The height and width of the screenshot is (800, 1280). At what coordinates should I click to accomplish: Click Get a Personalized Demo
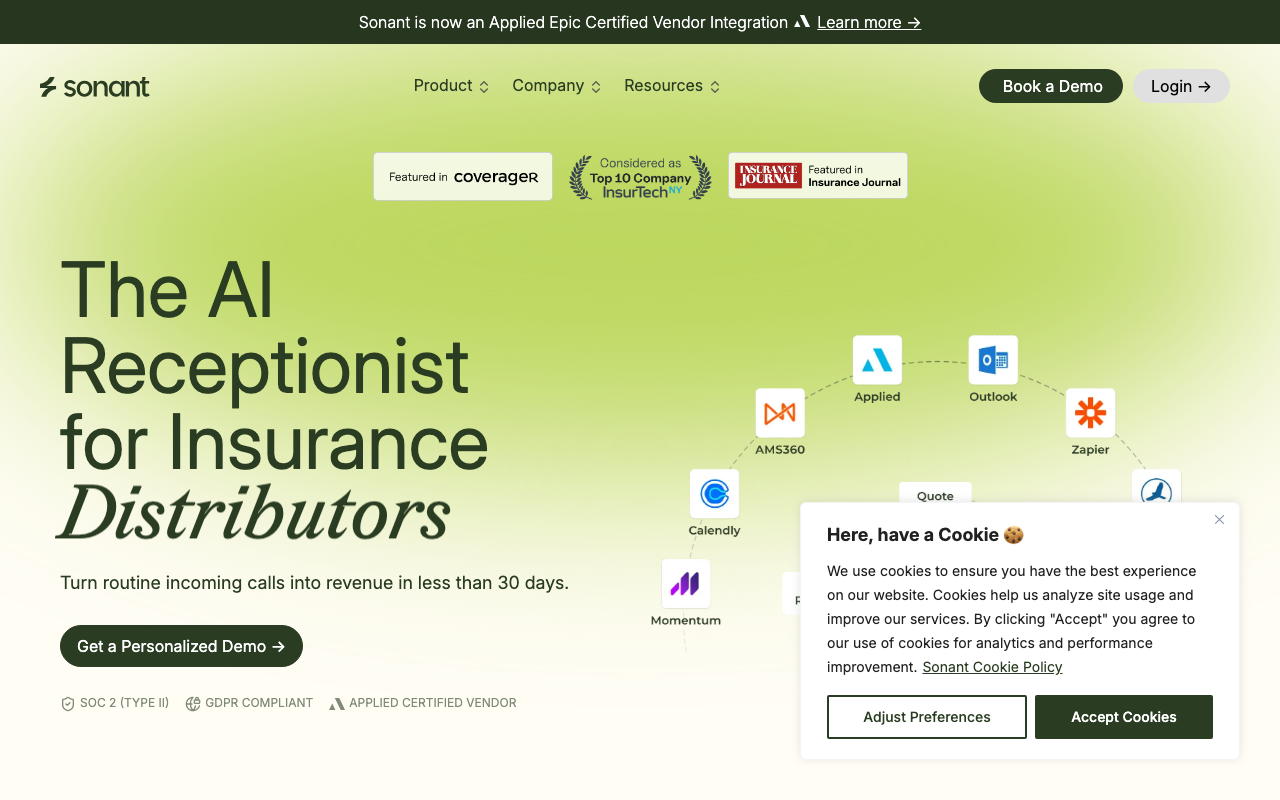pyautogui.click(x=181, y=646)
